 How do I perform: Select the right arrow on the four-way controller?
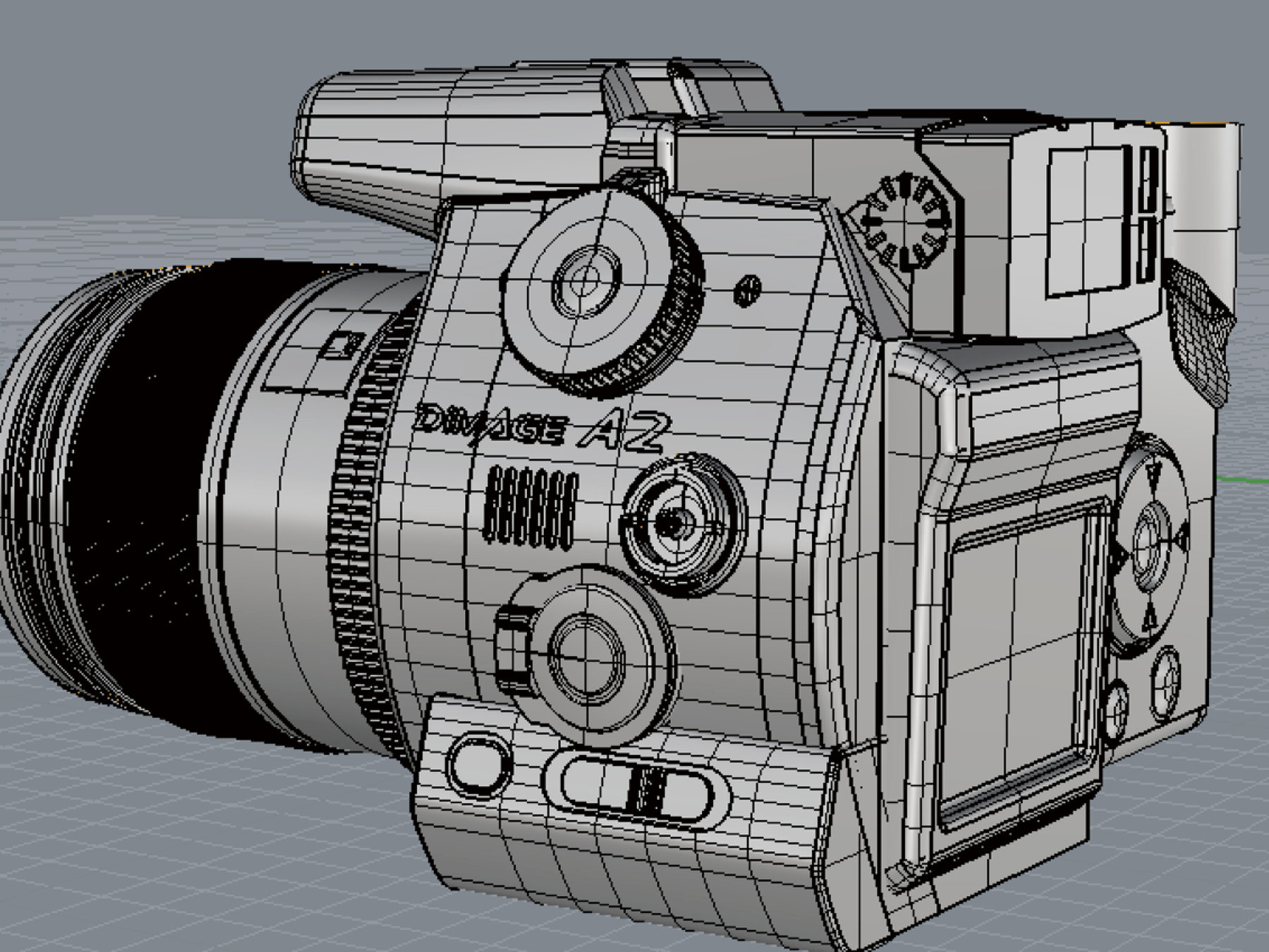(x=1181, y=538)
